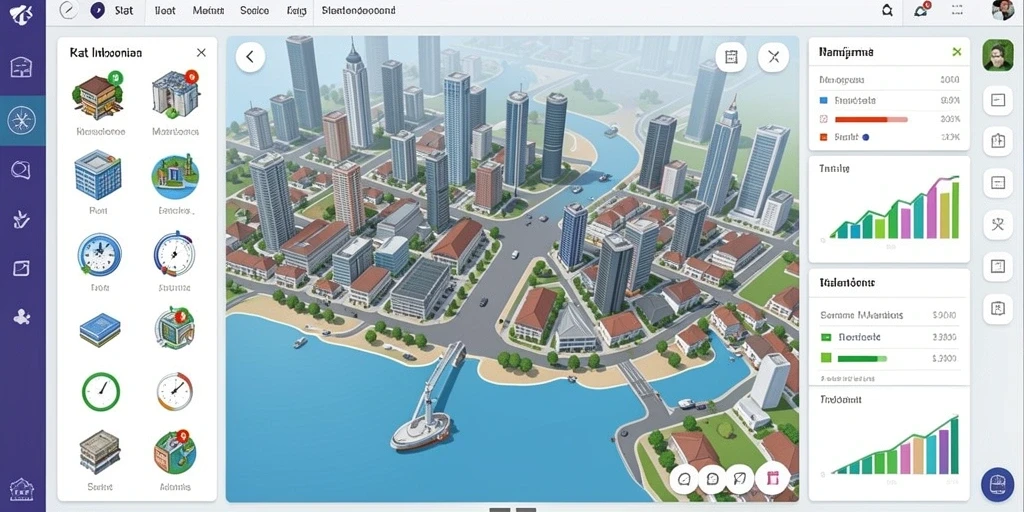Select the circular park landscape icon

pyautogui.click(x=175, y=176)
